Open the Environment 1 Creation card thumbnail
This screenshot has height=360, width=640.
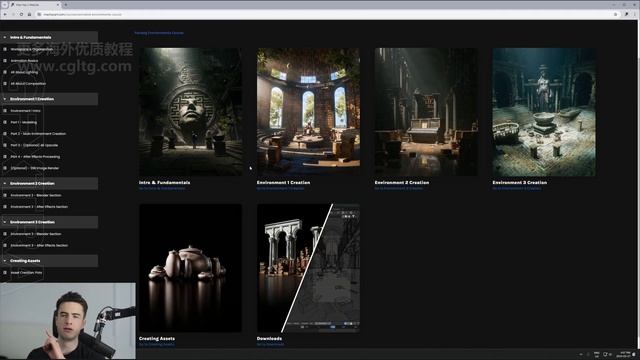[308, 112]
